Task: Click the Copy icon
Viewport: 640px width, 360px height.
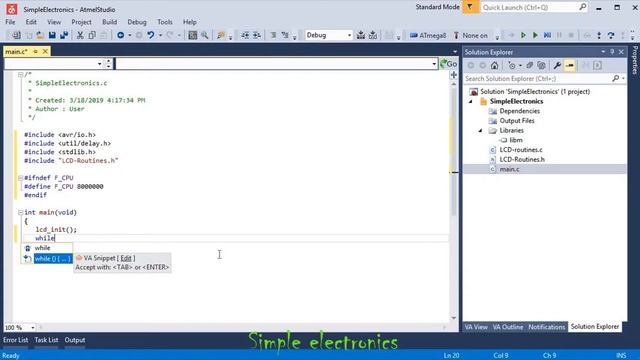Action: [x=92, y=35]
